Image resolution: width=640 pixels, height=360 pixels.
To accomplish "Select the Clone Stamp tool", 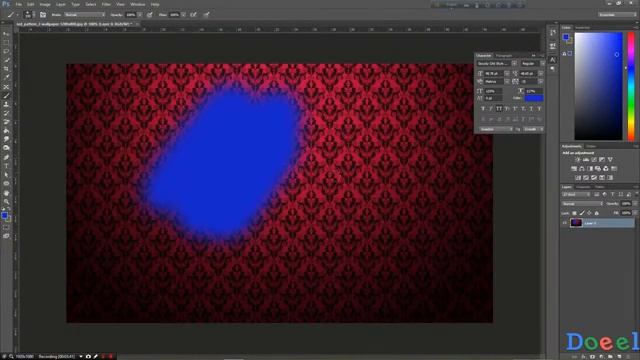I will pyautogui.click(x=6, y=104).
